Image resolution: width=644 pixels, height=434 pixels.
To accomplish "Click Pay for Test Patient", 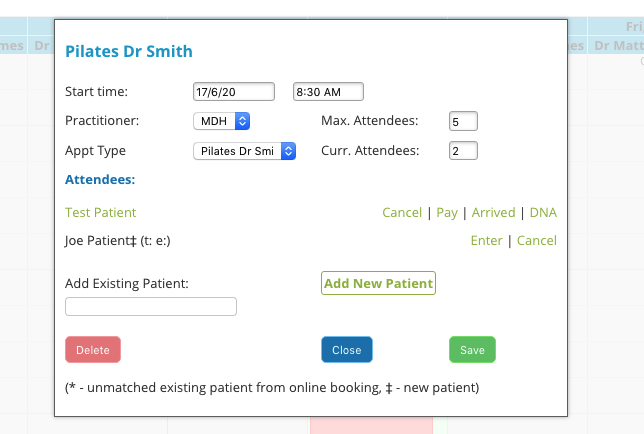I will tap(447, 213).
